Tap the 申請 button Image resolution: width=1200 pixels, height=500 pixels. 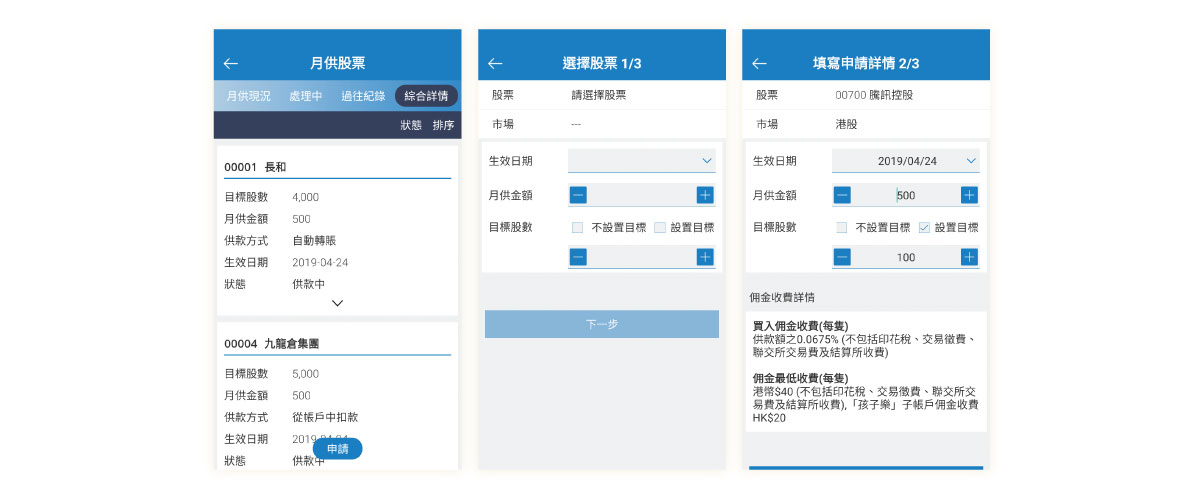337,449
